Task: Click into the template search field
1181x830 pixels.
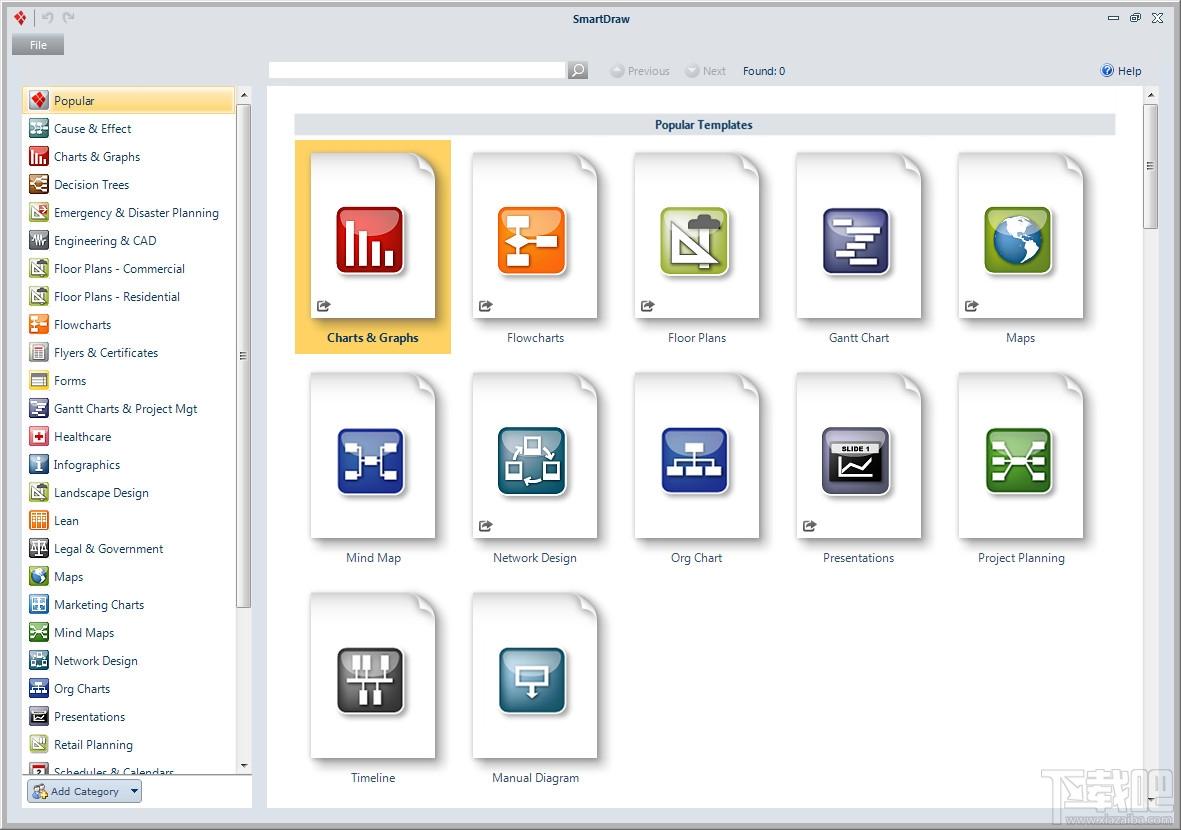Action: (x=417, y=70)
